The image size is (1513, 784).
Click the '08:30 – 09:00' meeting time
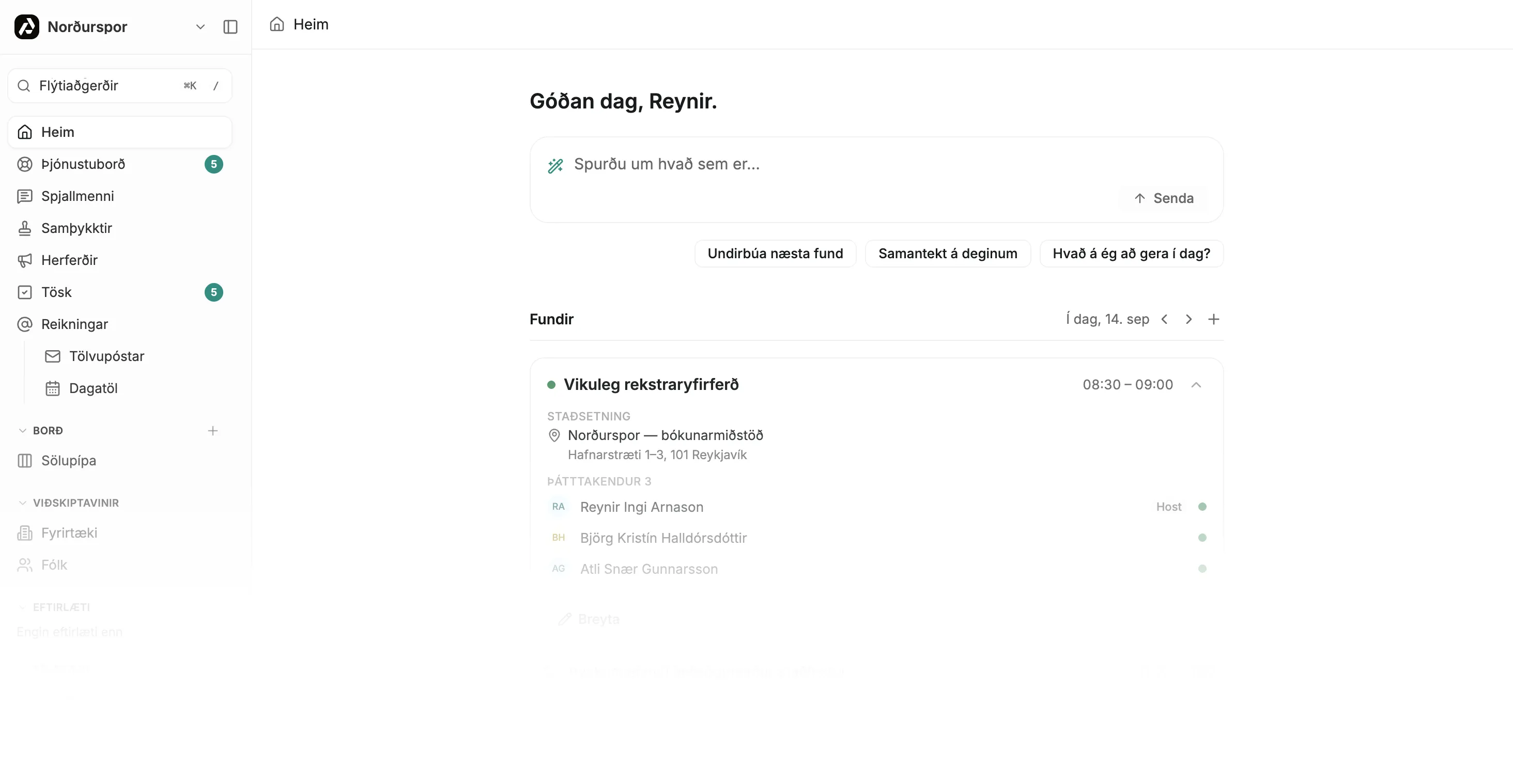click(1128, 385)
